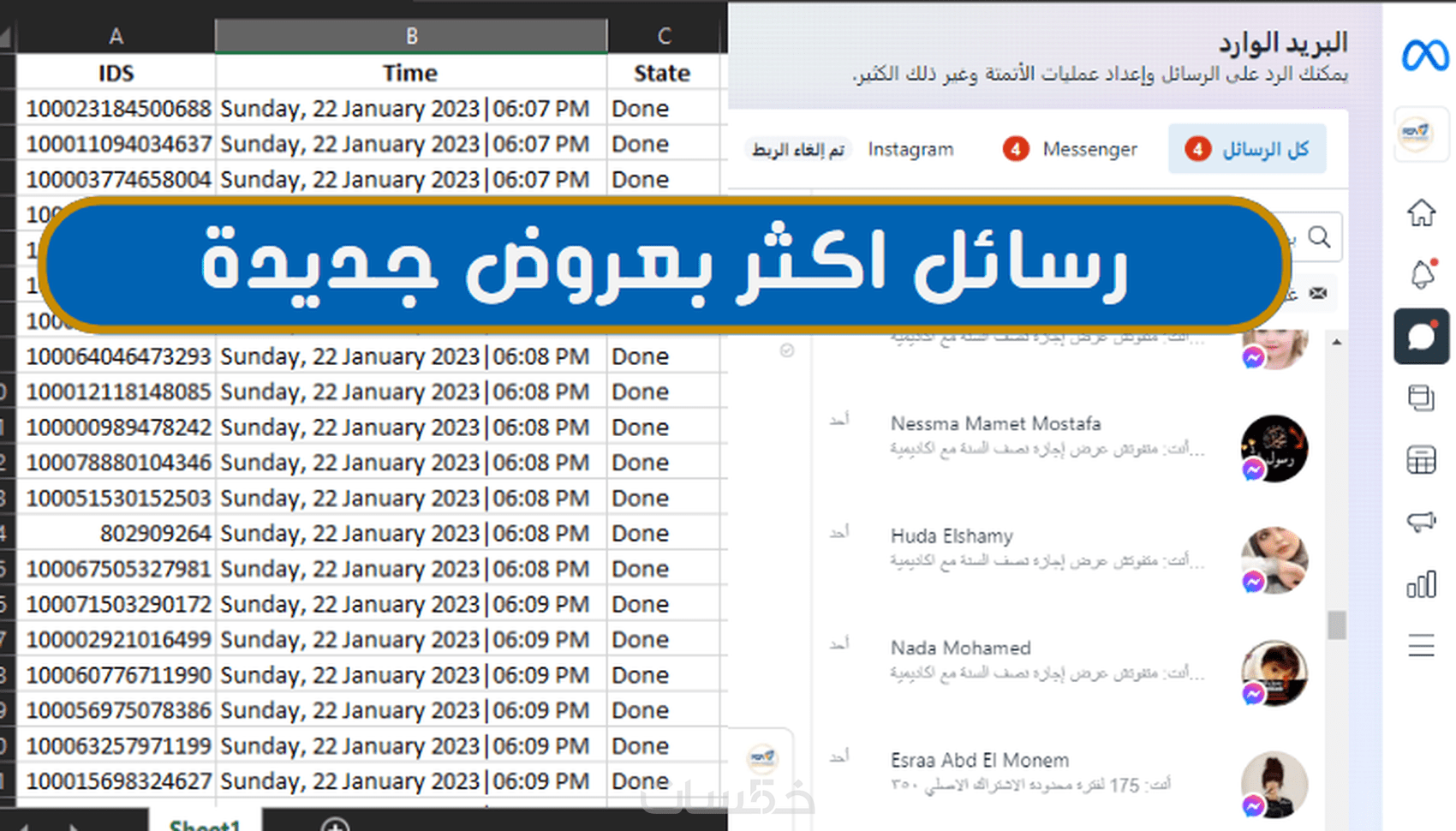1456x831 pixels.
Task: Select cell with ID 100078880104346
Action: point(116,462)
